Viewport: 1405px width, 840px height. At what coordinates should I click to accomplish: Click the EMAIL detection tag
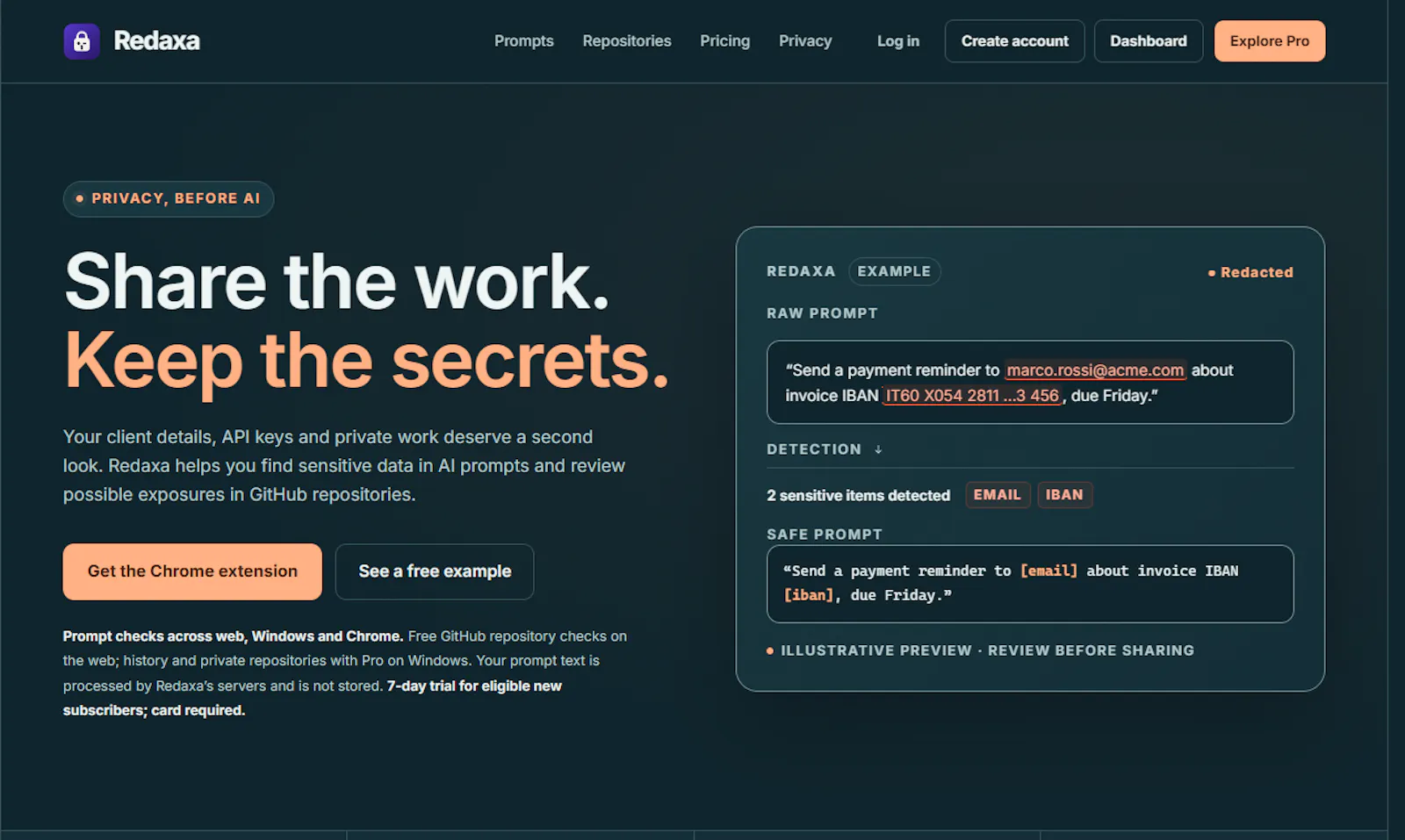tap(998, 495)
